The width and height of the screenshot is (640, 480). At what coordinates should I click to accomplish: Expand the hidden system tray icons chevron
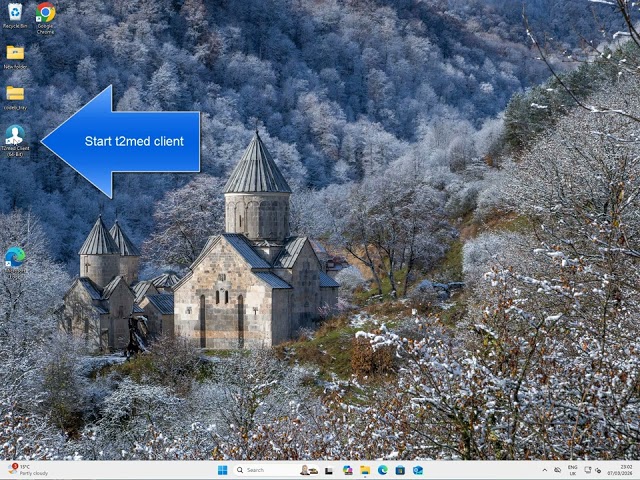tap(544, 470)
